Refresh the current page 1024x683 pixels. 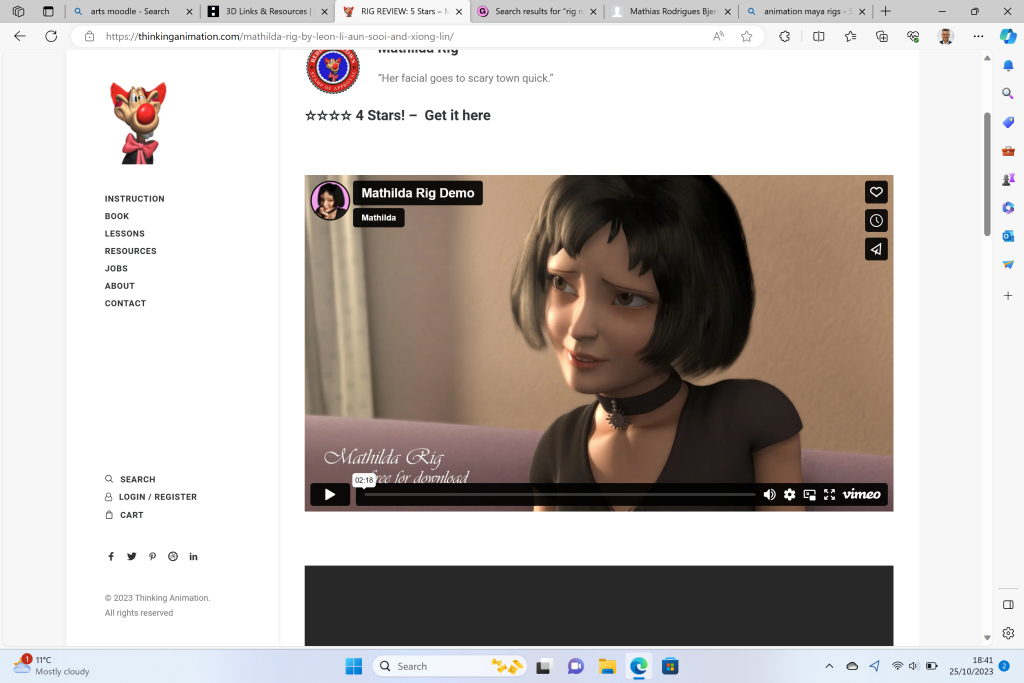(51, 37)
